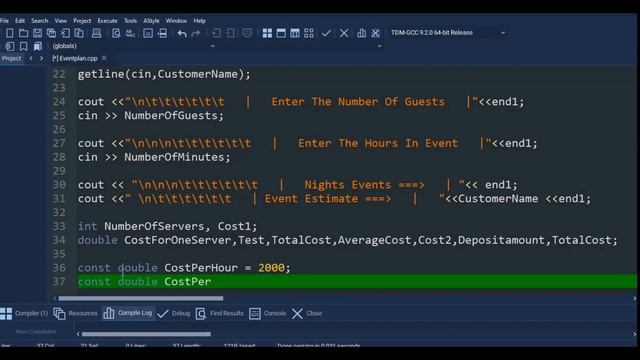Select the Eventplan.cpp editor tab
This screenshot has height=360, width=640.
[75, 58]
